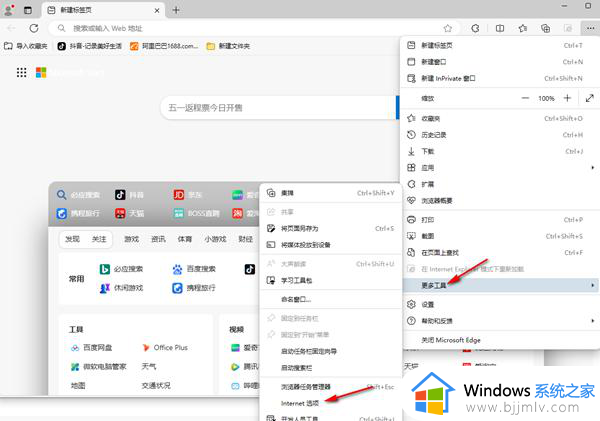Open the apps grid launcher icon
Screen dimensions: 600x421
21,72
